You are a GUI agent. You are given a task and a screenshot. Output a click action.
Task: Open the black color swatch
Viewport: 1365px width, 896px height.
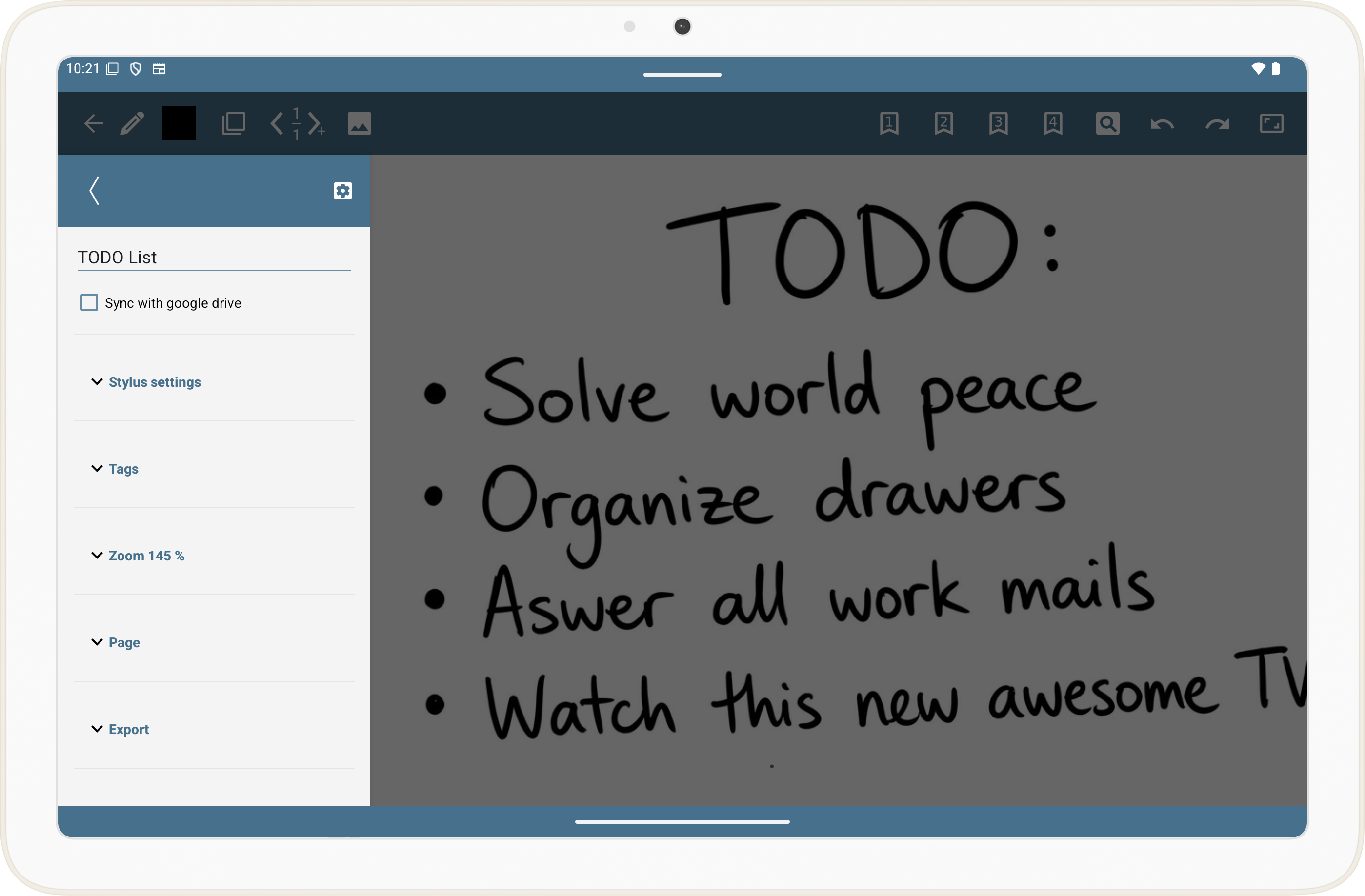179,123
